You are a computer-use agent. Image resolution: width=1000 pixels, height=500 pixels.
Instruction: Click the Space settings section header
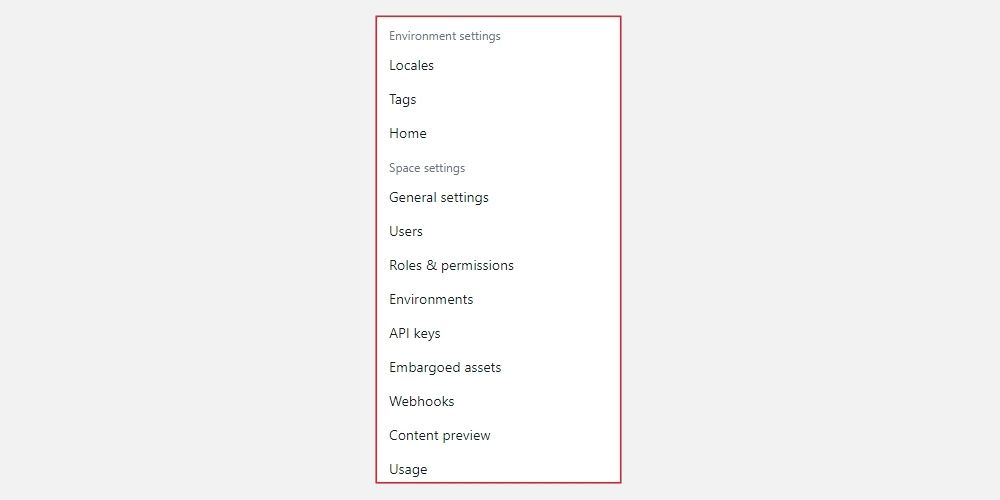click(427, 168)
